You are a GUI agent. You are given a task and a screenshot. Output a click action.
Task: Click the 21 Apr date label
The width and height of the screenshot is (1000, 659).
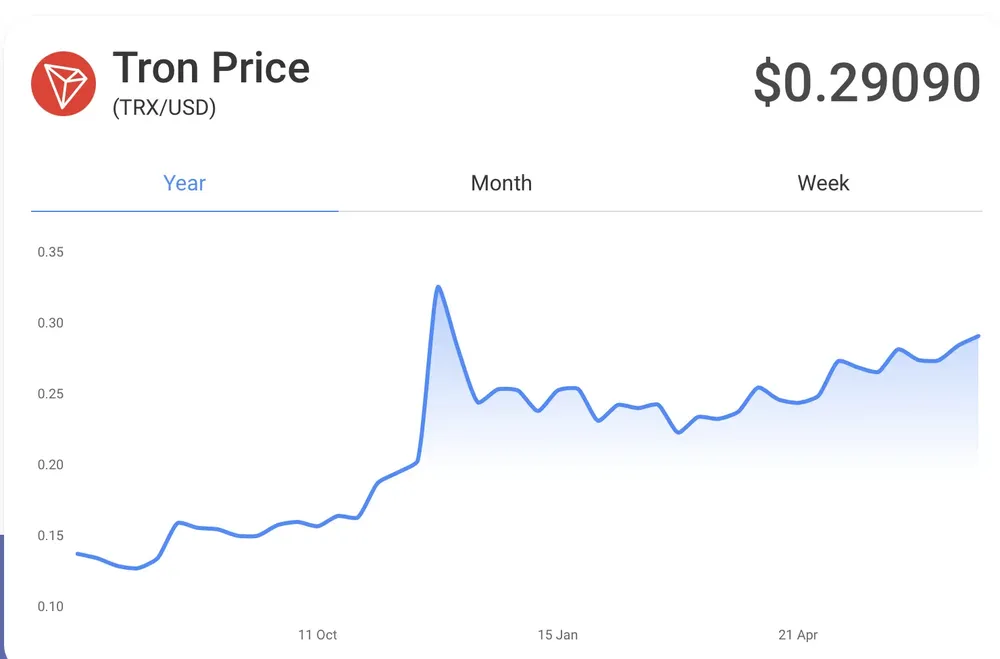tap(798, 635)
